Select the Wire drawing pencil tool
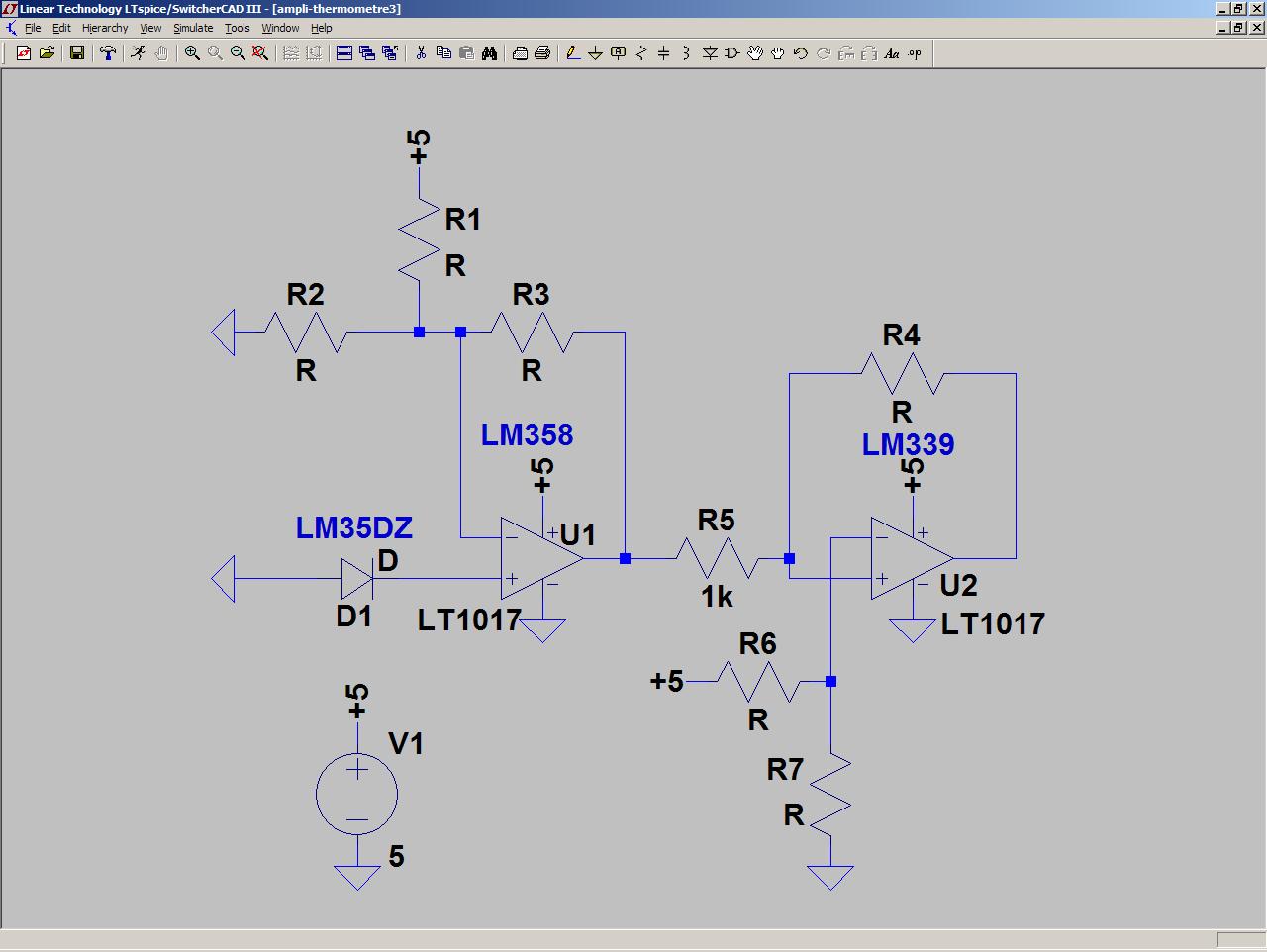 (x=573, y=53)
